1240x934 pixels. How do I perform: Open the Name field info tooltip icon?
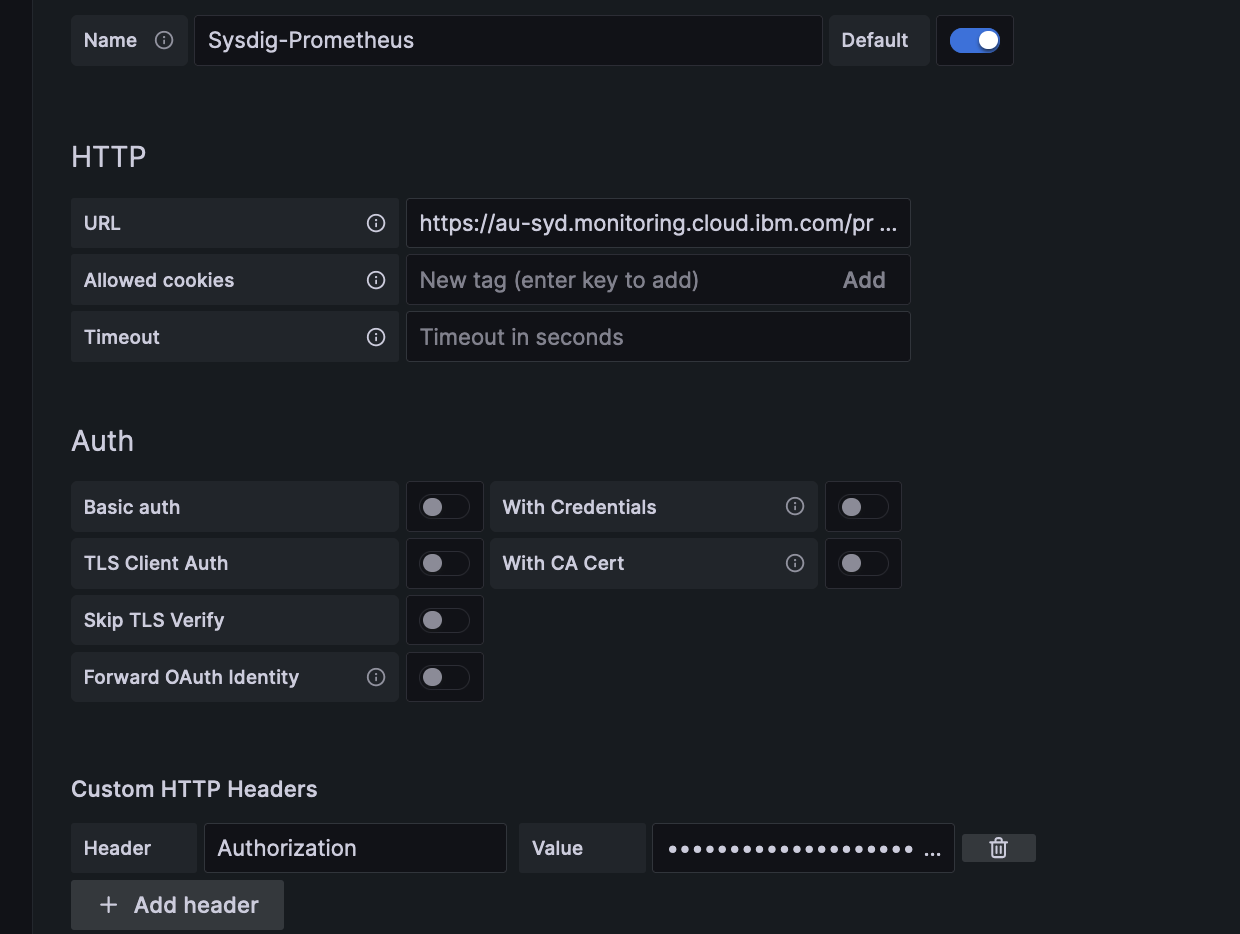tap(164, 40)
